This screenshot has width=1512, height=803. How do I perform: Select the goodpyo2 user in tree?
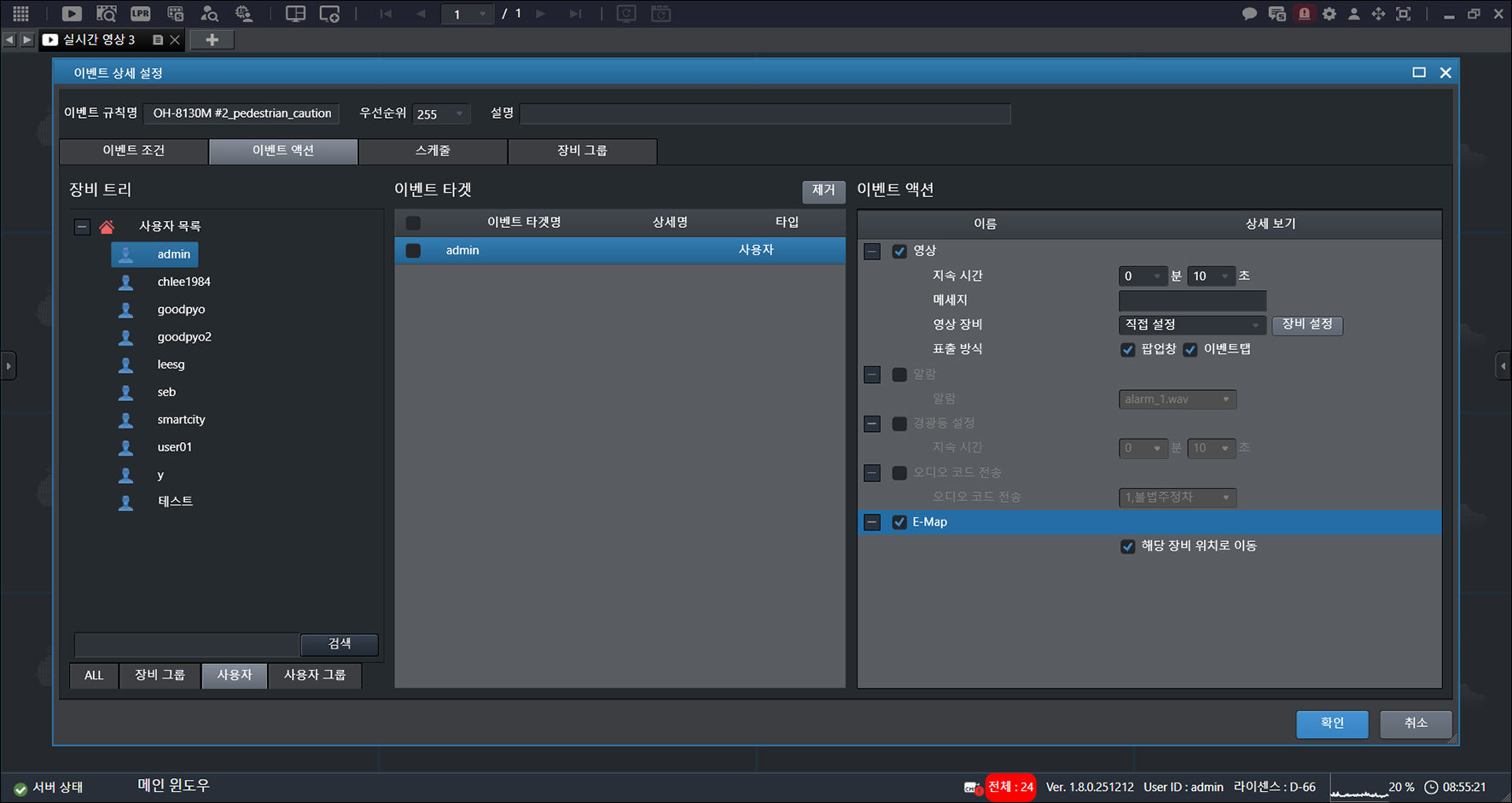point(183,337)
